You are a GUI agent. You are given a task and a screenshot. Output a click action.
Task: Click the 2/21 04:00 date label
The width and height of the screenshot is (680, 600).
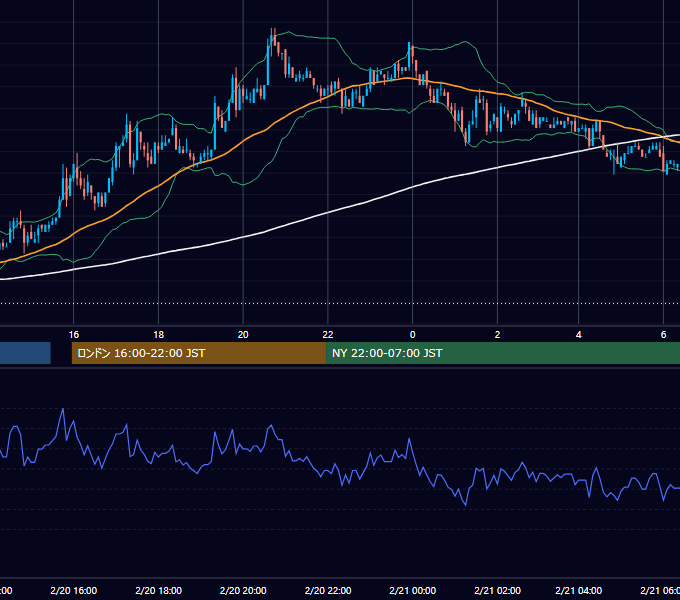click(579, 591)
